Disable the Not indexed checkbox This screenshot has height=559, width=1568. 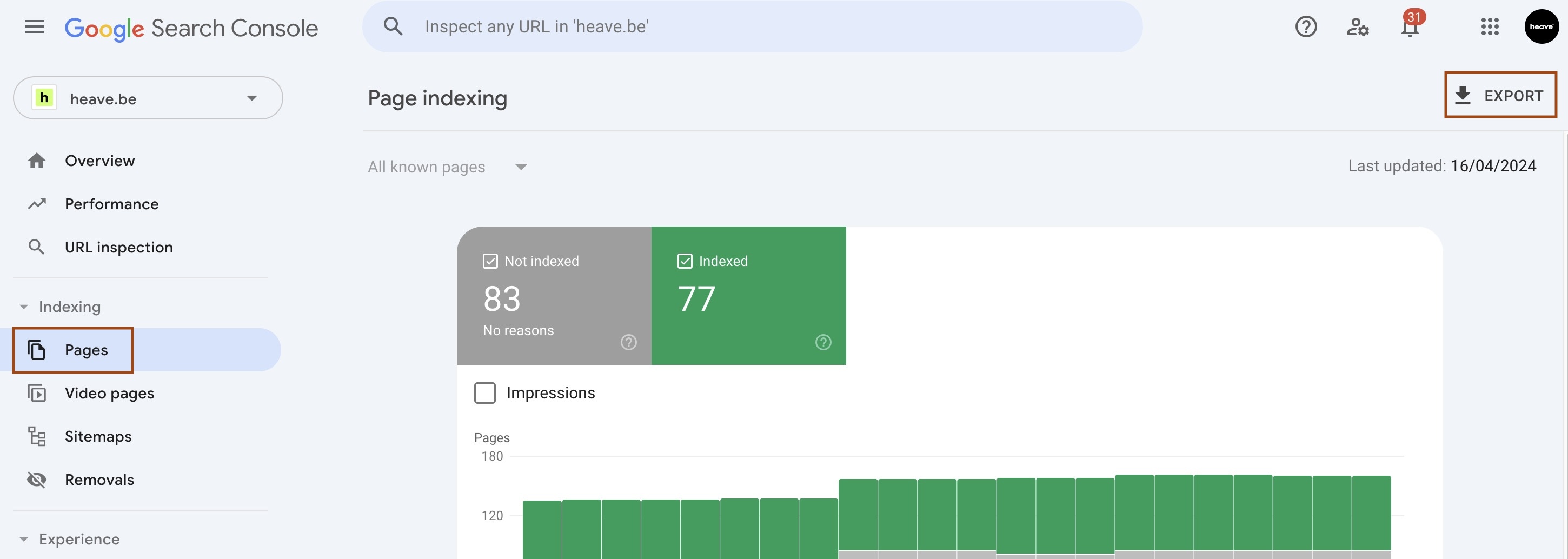[490, 261]
